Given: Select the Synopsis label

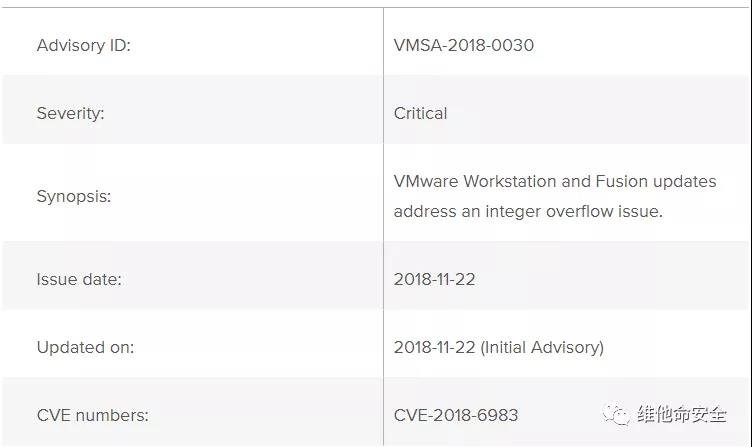Looking at the screenshot, I should pyautogui.click(x=74, y=196).
